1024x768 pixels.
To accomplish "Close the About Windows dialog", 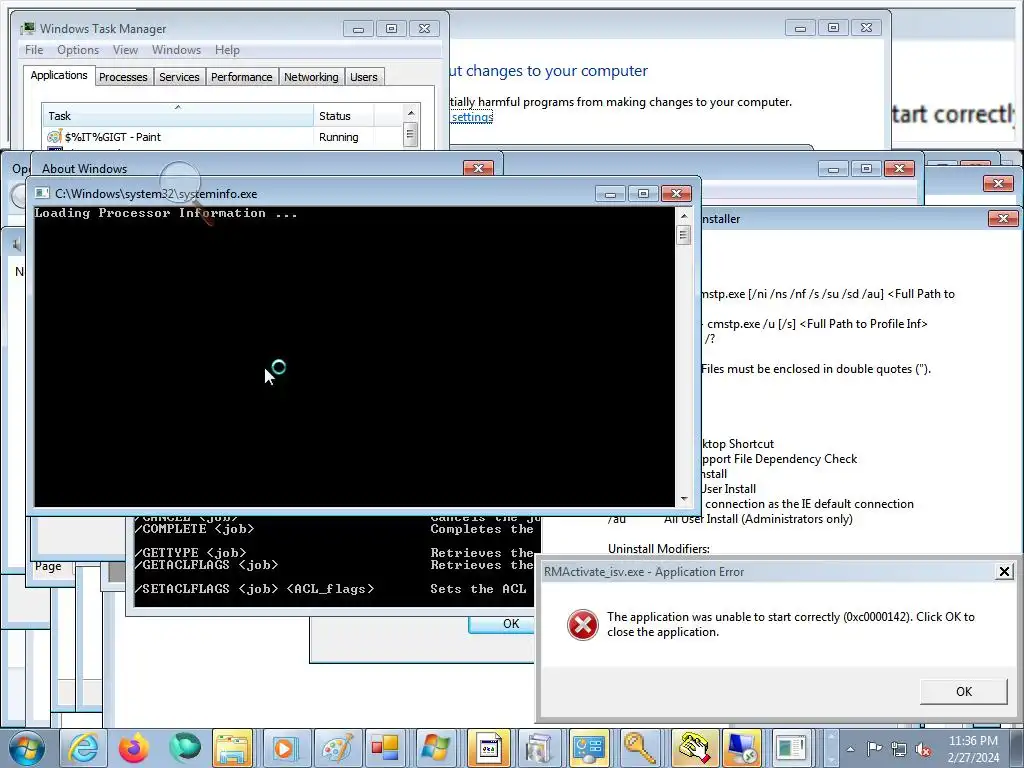I will pyautogui.click(x=478, y=168).
